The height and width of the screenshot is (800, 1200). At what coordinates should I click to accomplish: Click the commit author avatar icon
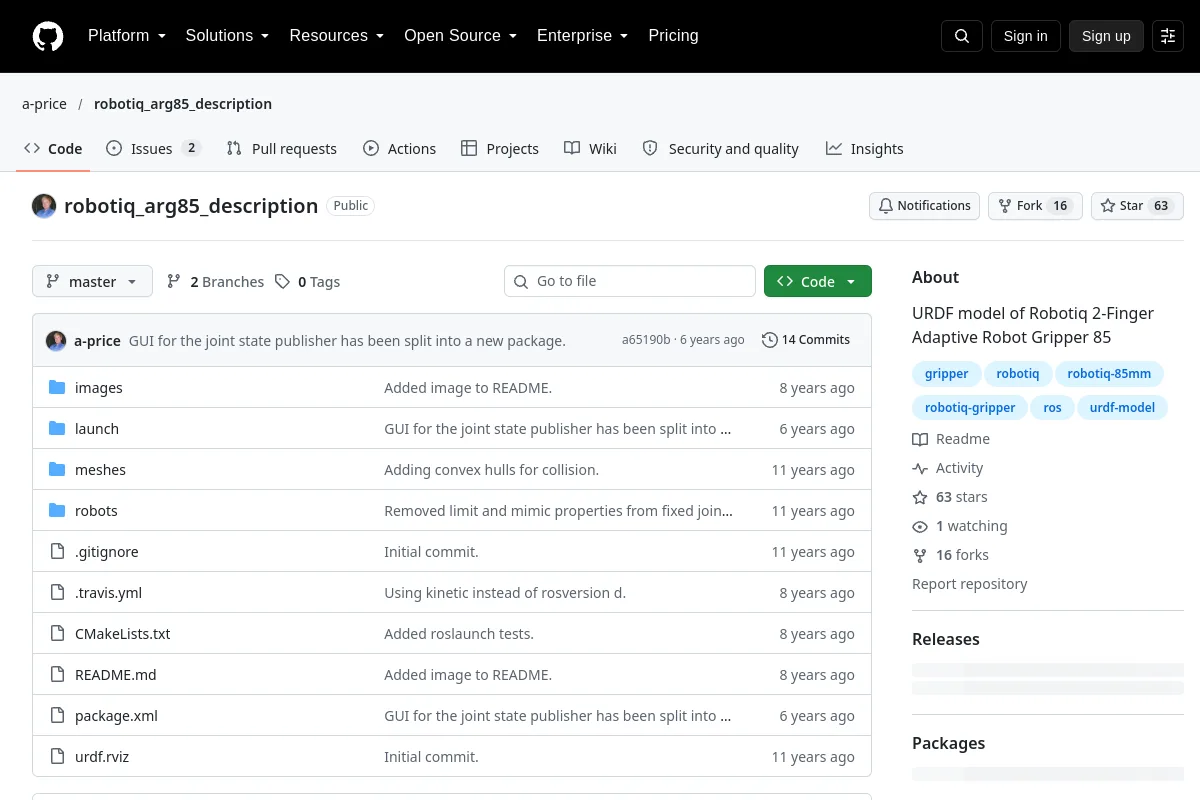pyautogui.click(x=56, y=340)
